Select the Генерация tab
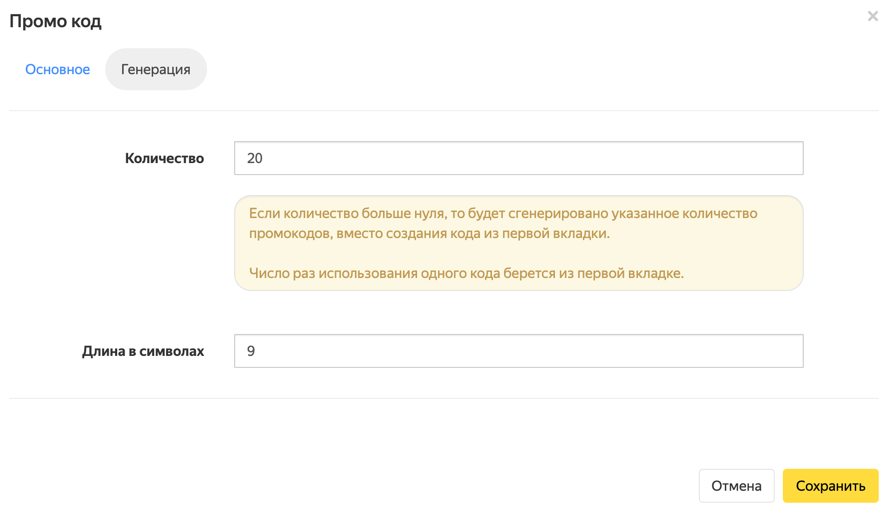Image resolution: width=890 pixels, height=515 pixels. (156, 70)
